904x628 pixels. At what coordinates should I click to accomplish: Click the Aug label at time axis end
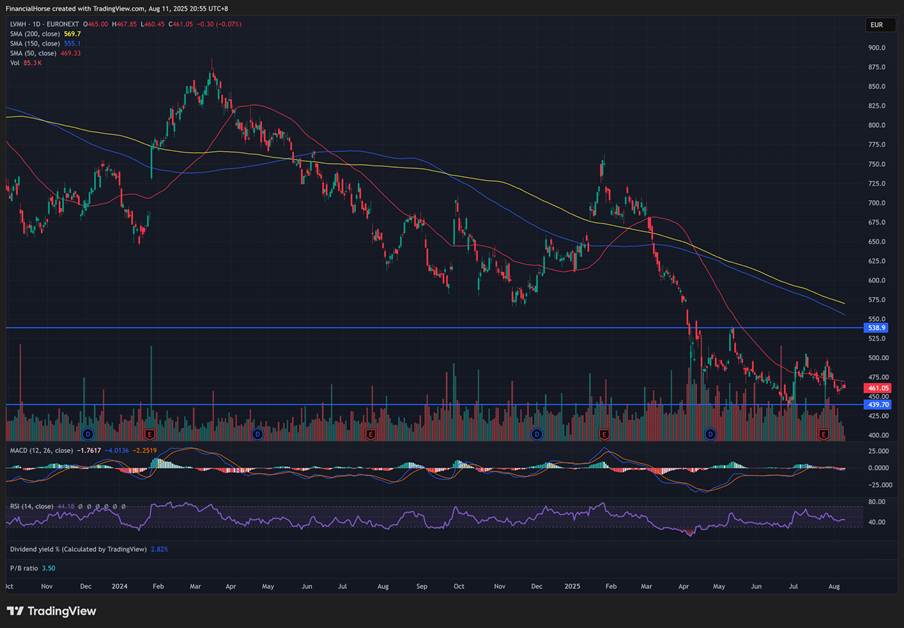point(833,586)
